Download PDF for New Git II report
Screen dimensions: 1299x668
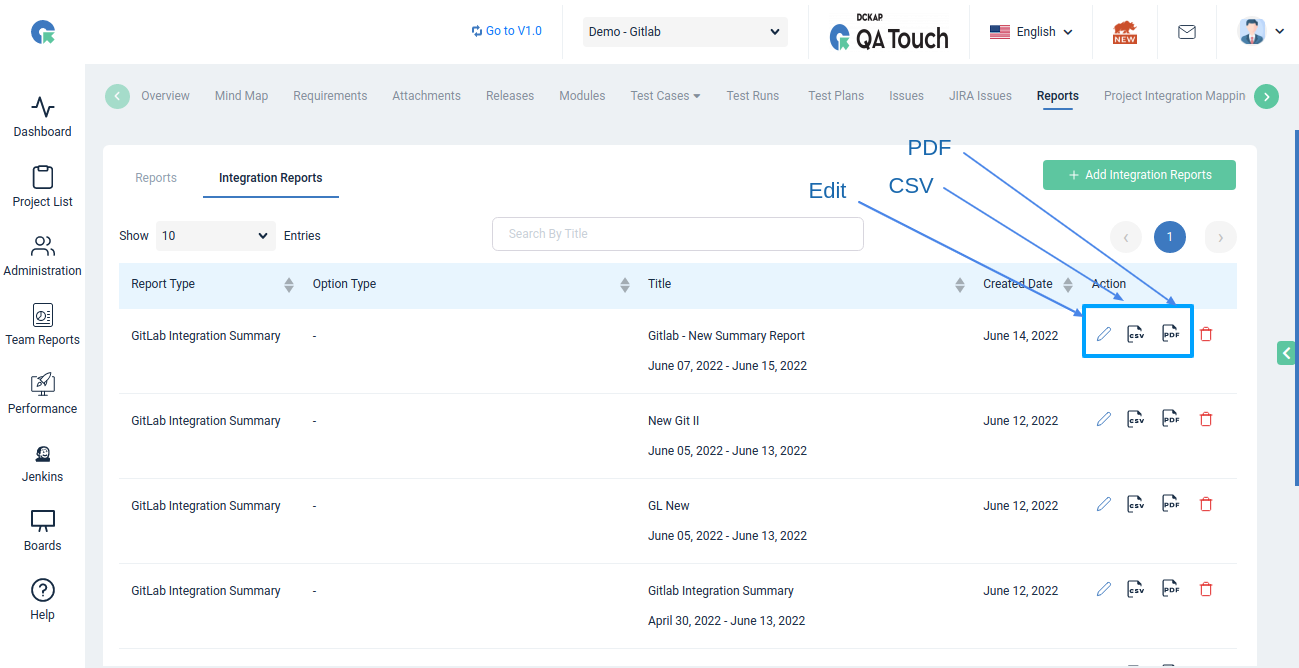1171,419
